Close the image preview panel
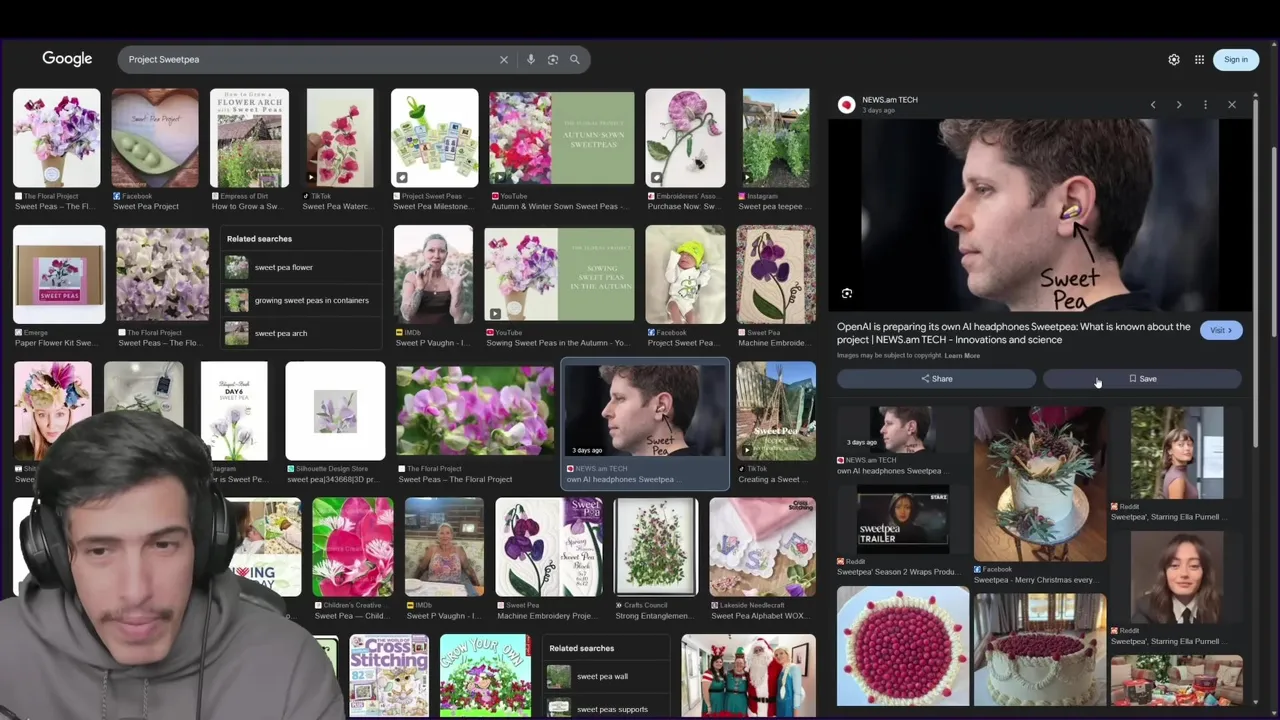Image resolution: width=1280 pixels, height=720 pixels. (1232, 105)
